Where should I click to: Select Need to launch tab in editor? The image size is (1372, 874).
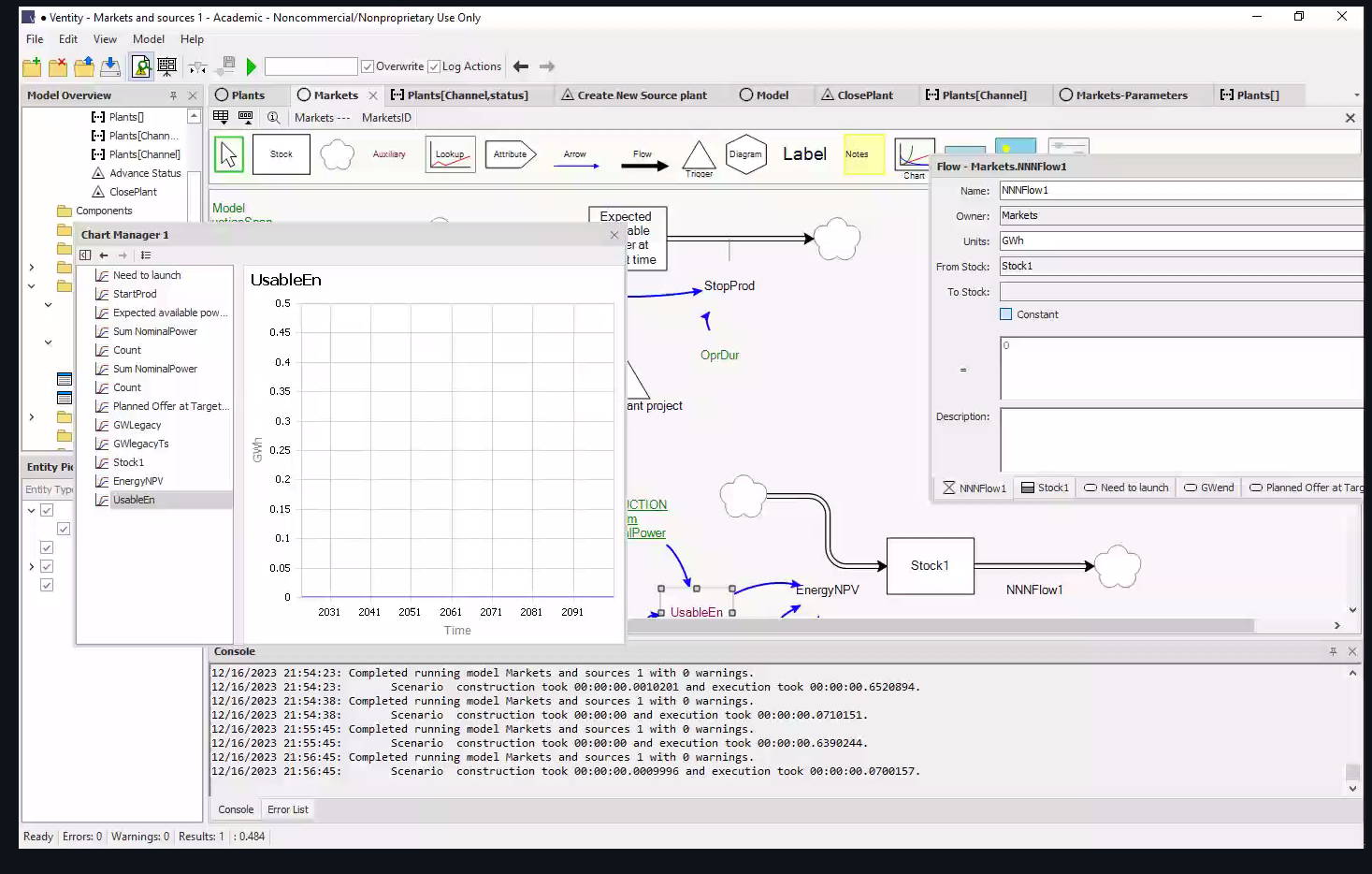pyautogui.click(x=1126, y=488)
